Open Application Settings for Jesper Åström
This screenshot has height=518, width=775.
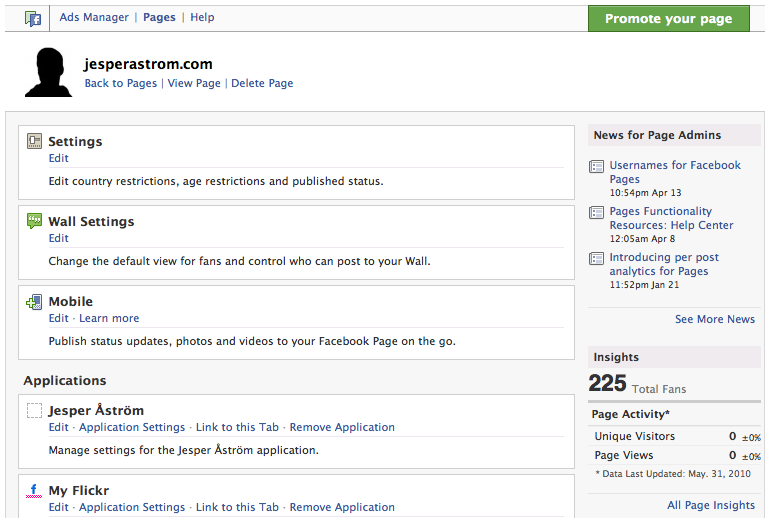[132, 427]
